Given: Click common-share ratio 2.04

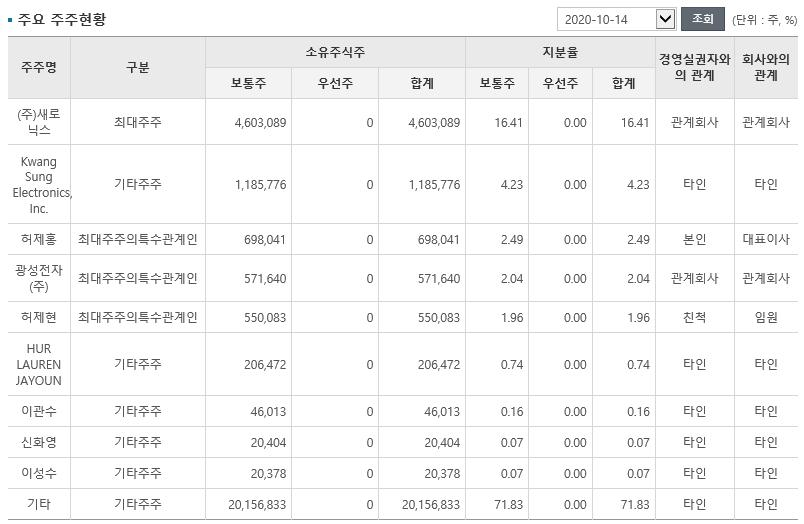Looking at the screenshot, I should click(512, 279).
